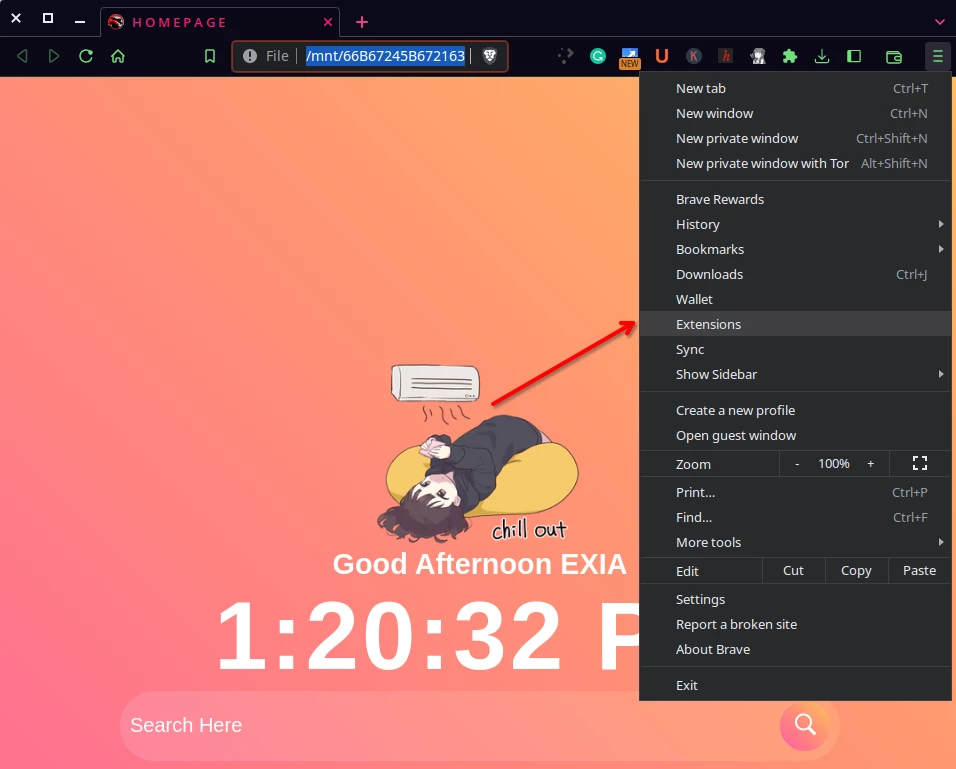Toggle the fullscreen zoom icon in the menu
956x769 pixels.
919,463
